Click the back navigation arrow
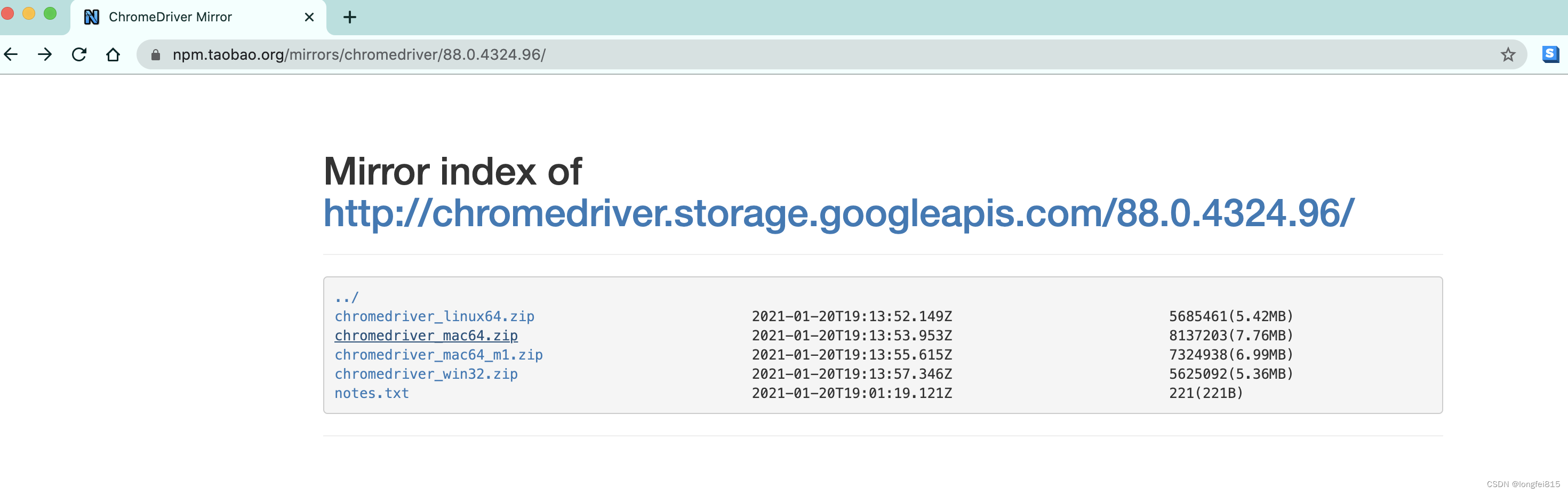 click(x=11, y=54)
